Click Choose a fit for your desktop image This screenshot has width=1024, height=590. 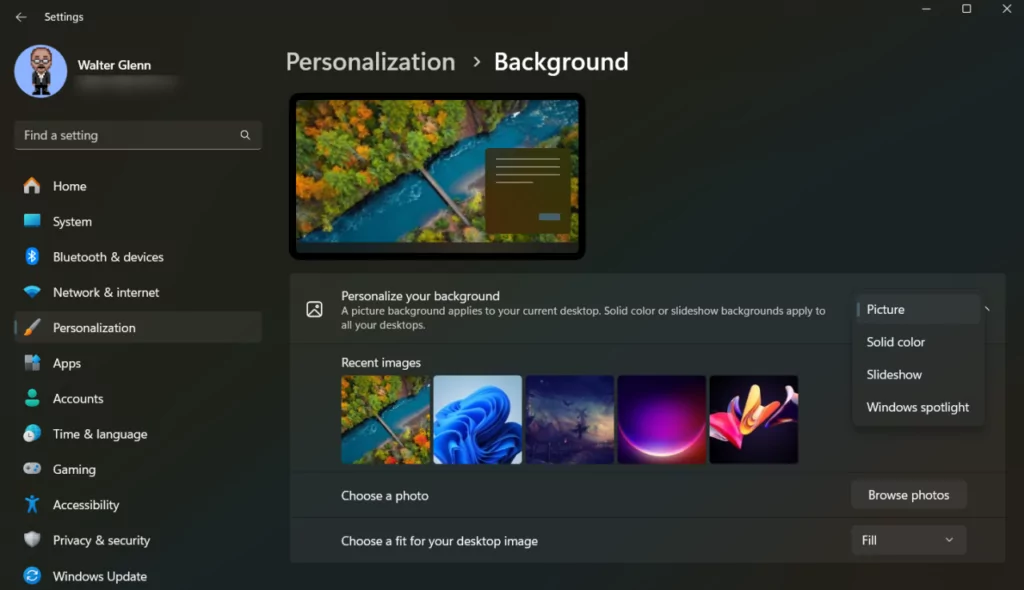[x=440, y=541]
